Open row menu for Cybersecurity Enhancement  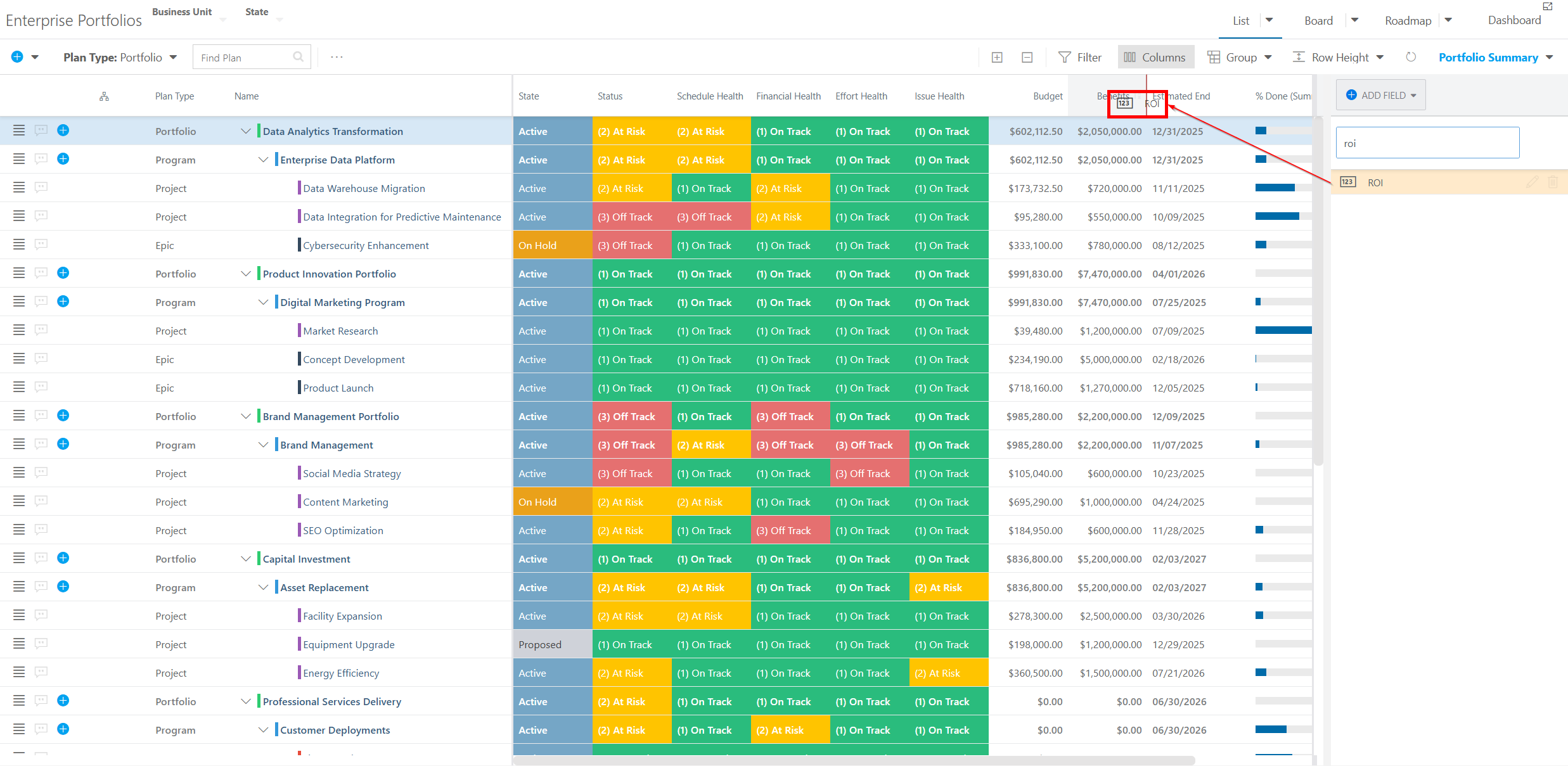[19, 245]
